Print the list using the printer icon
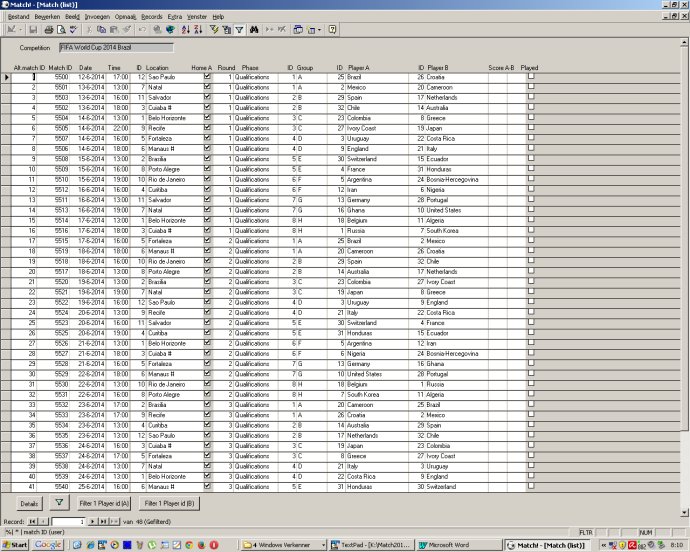Image resolution: width=690 pixels, height=552 pixels. [x=49, y=29]
